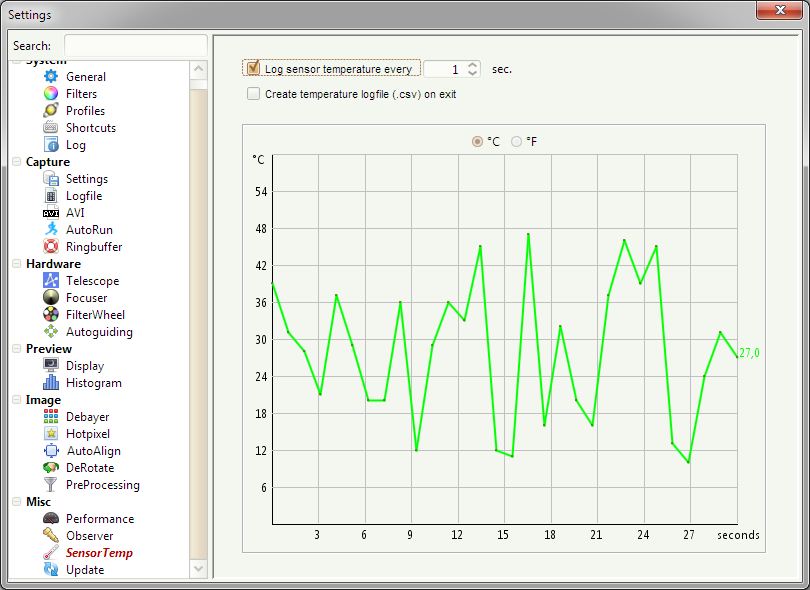Select the Capture category label
Viewport: 810px width, 590px height.
48,162
